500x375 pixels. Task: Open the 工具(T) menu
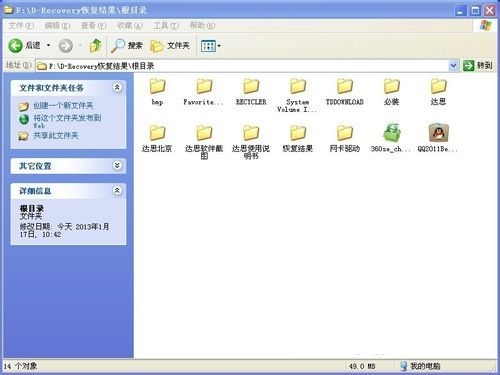click(x=166, y=25)
